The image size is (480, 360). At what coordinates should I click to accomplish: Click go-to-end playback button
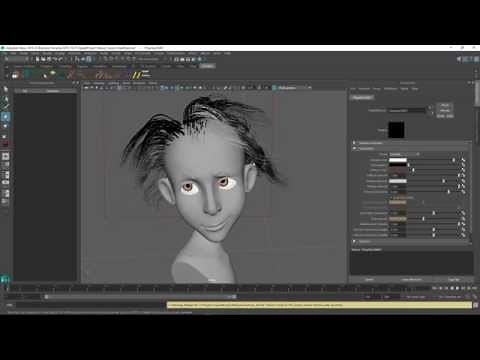(x=474, y=288)
